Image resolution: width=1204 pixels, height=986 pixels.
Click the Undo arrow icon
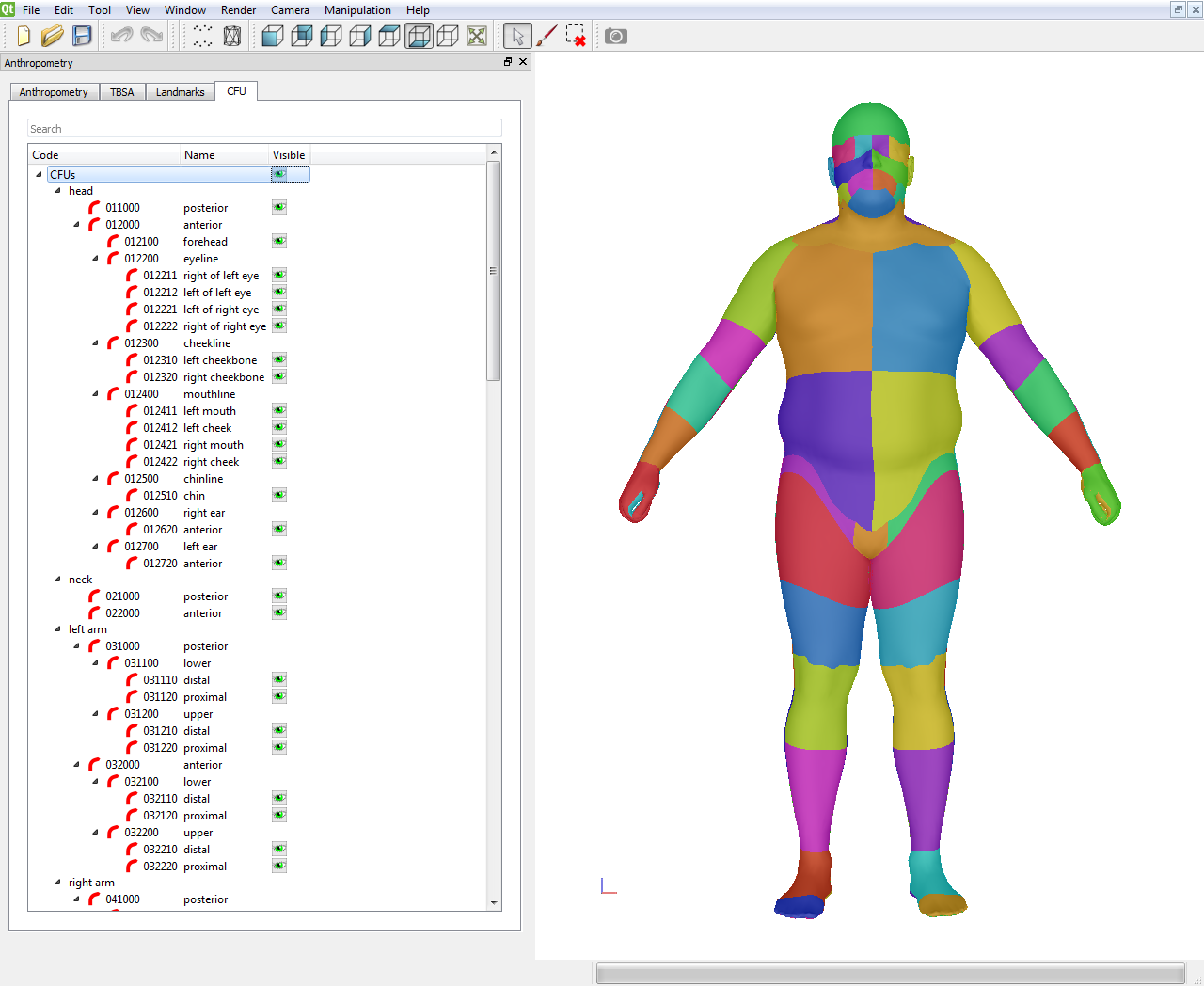click(x=121, y=36)
